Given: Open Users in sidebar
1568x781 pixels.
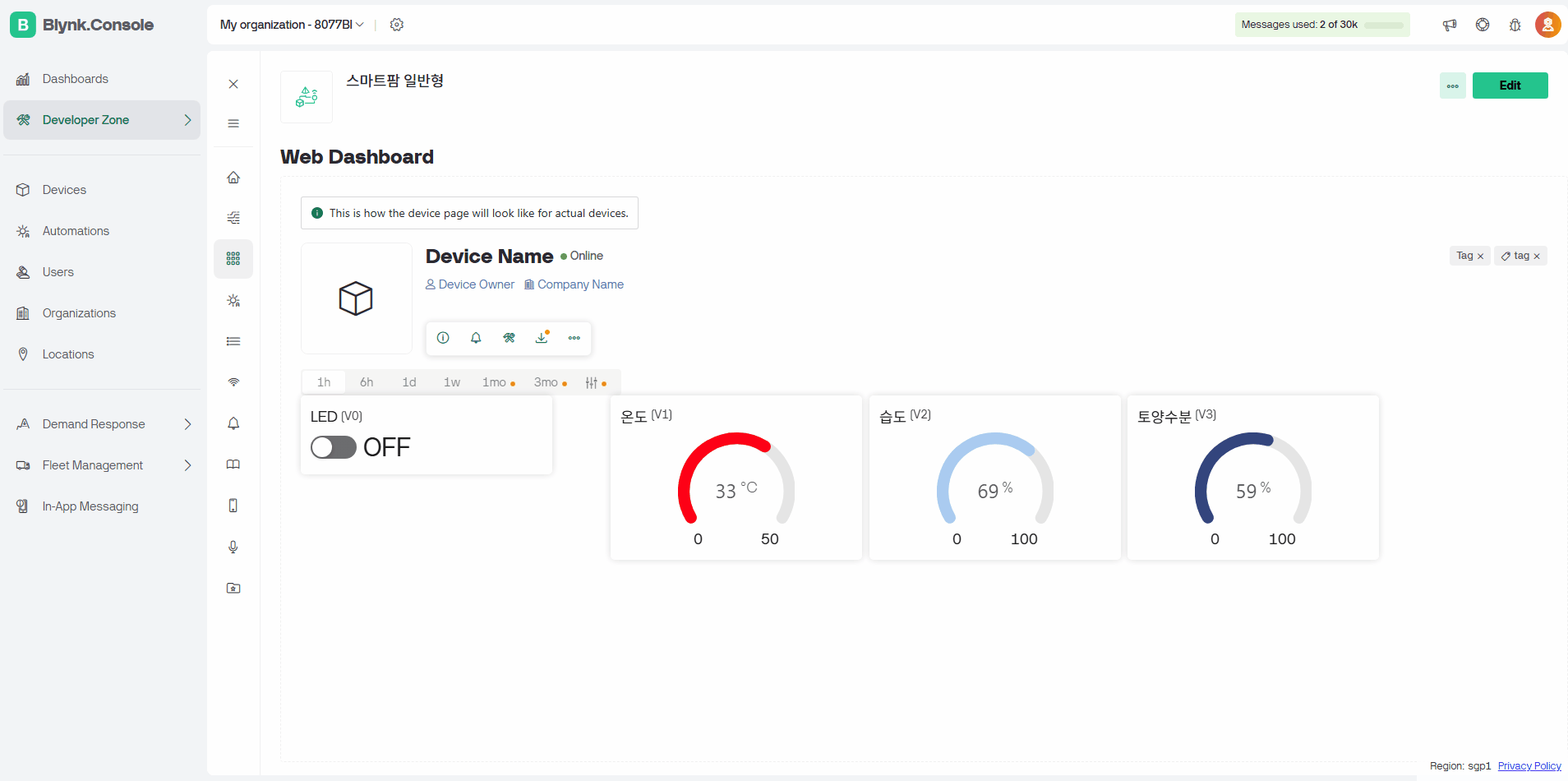Looking at the screenshot, I should [x=102, y=272].
